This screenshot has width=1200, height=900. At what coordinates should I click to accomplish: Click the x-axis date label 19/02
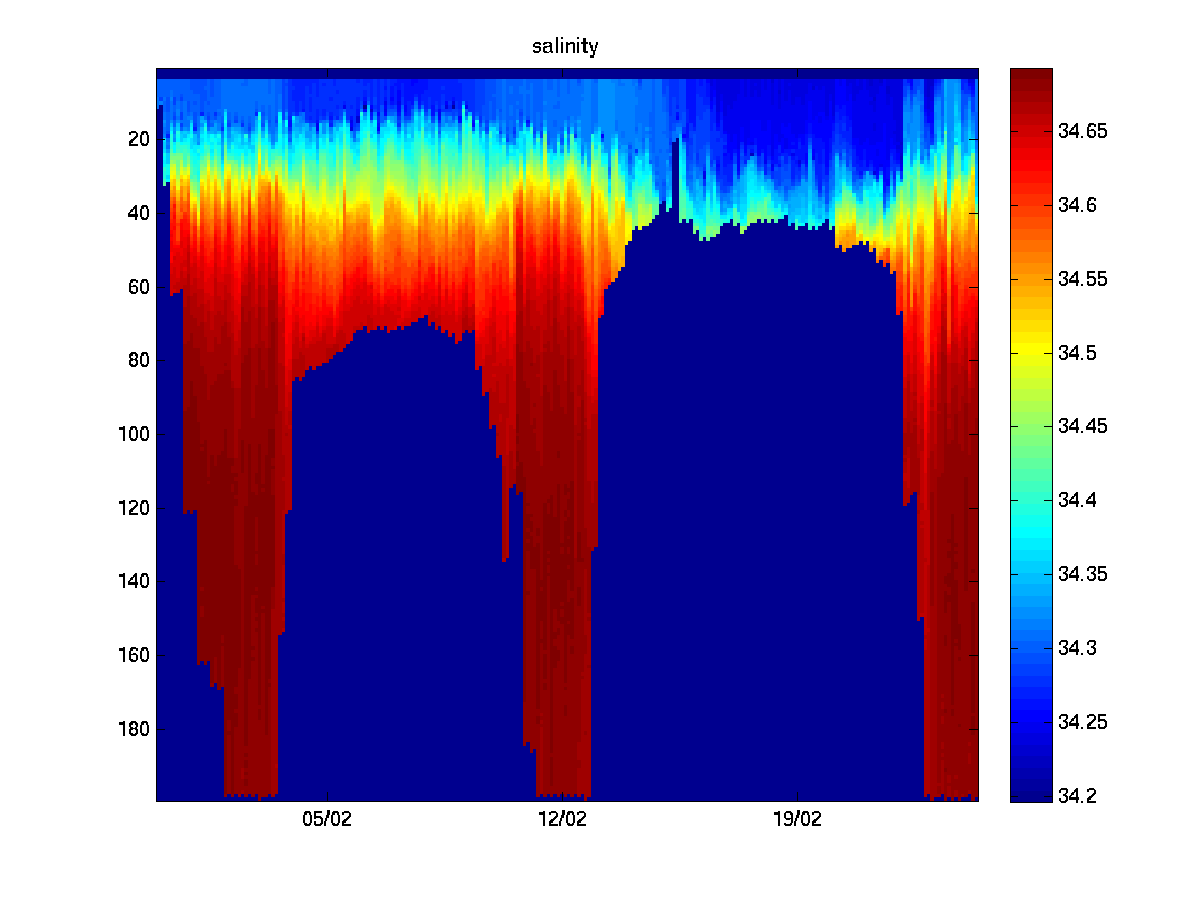pos(797,820)
